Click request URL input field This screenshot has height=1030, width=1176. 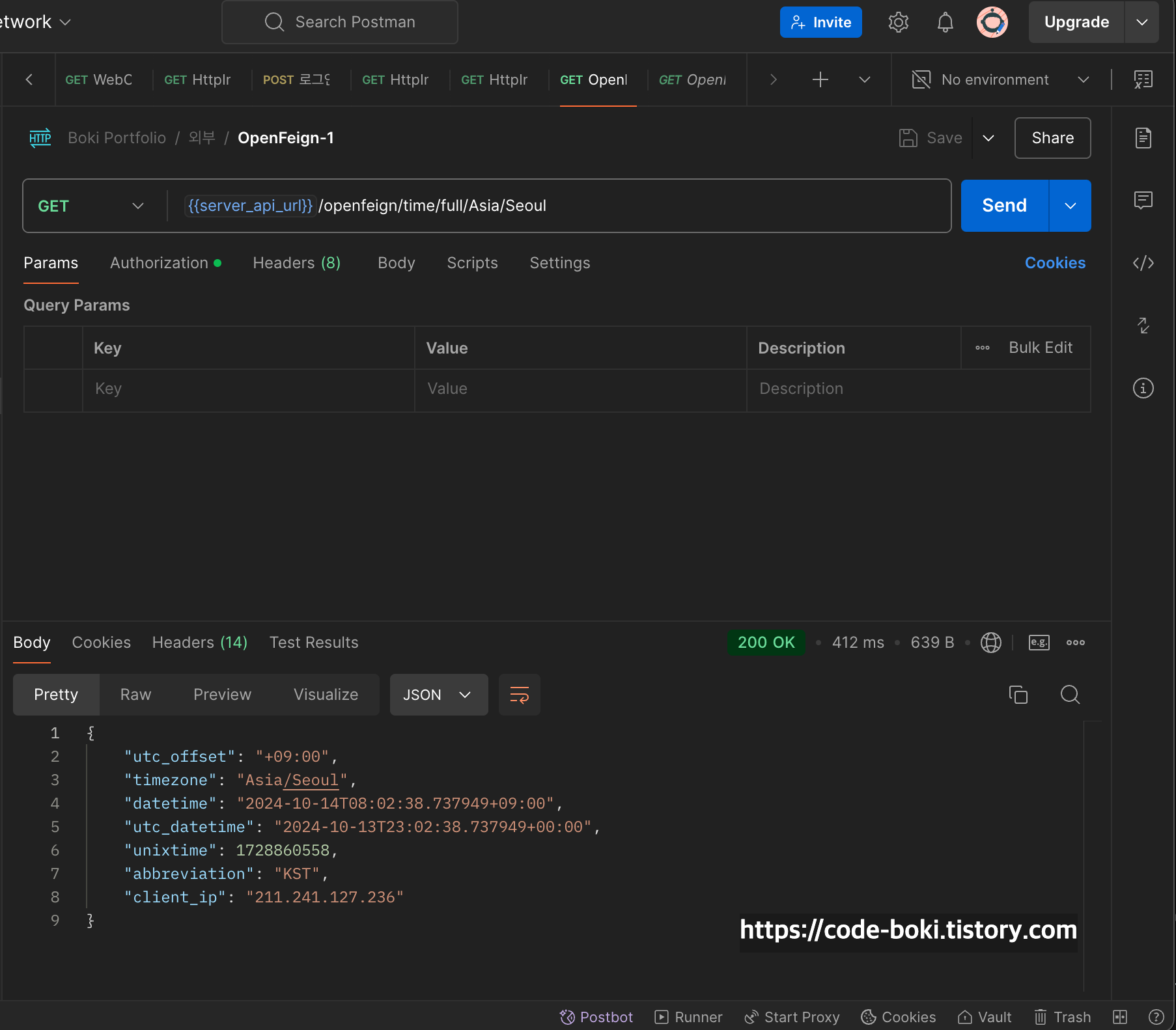click(x=559, y=206)
